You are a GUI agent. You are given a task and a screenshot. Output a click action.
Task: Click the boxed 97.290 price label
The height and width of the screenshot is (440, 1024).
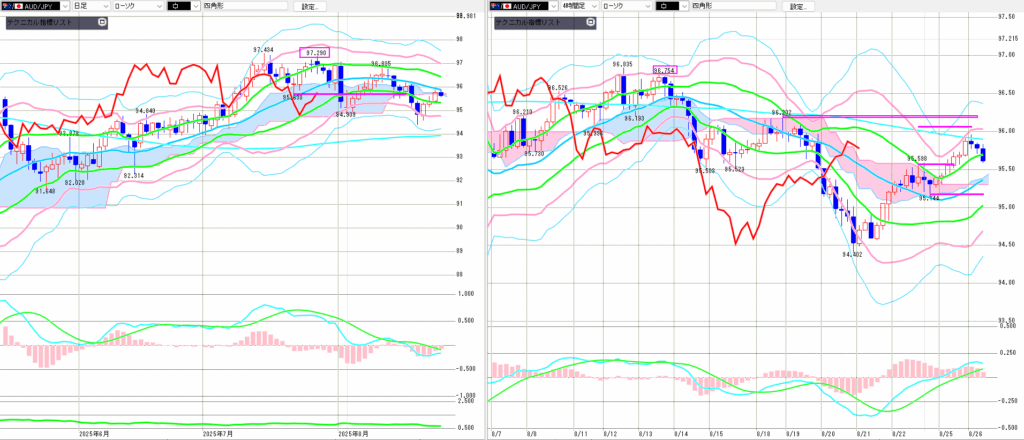click(314, 52)
